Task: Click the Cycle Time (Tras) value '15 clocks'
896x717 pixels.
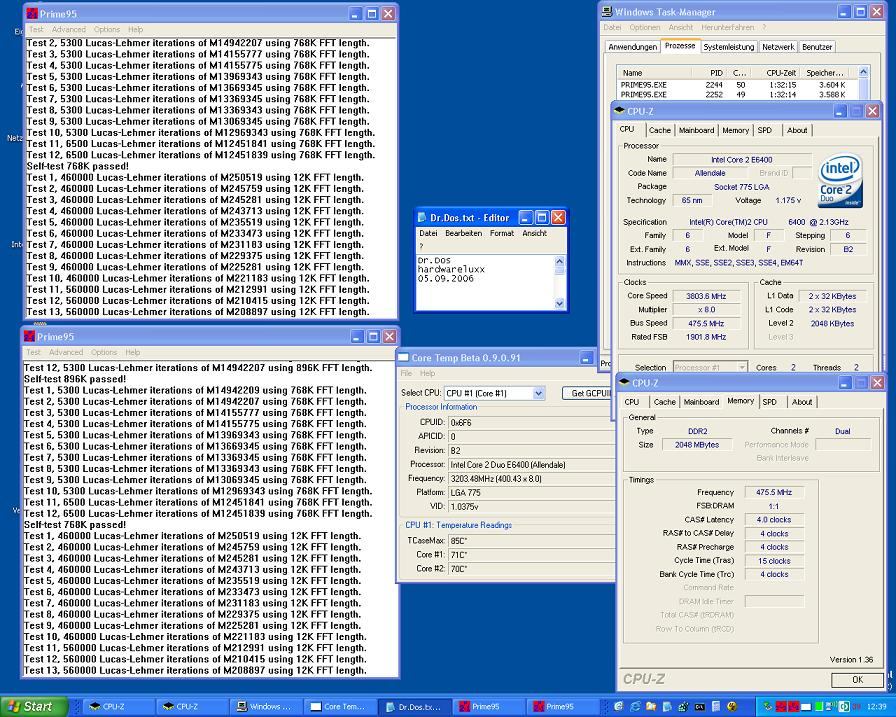Action: pyautogui.click(x=774, y=561)
